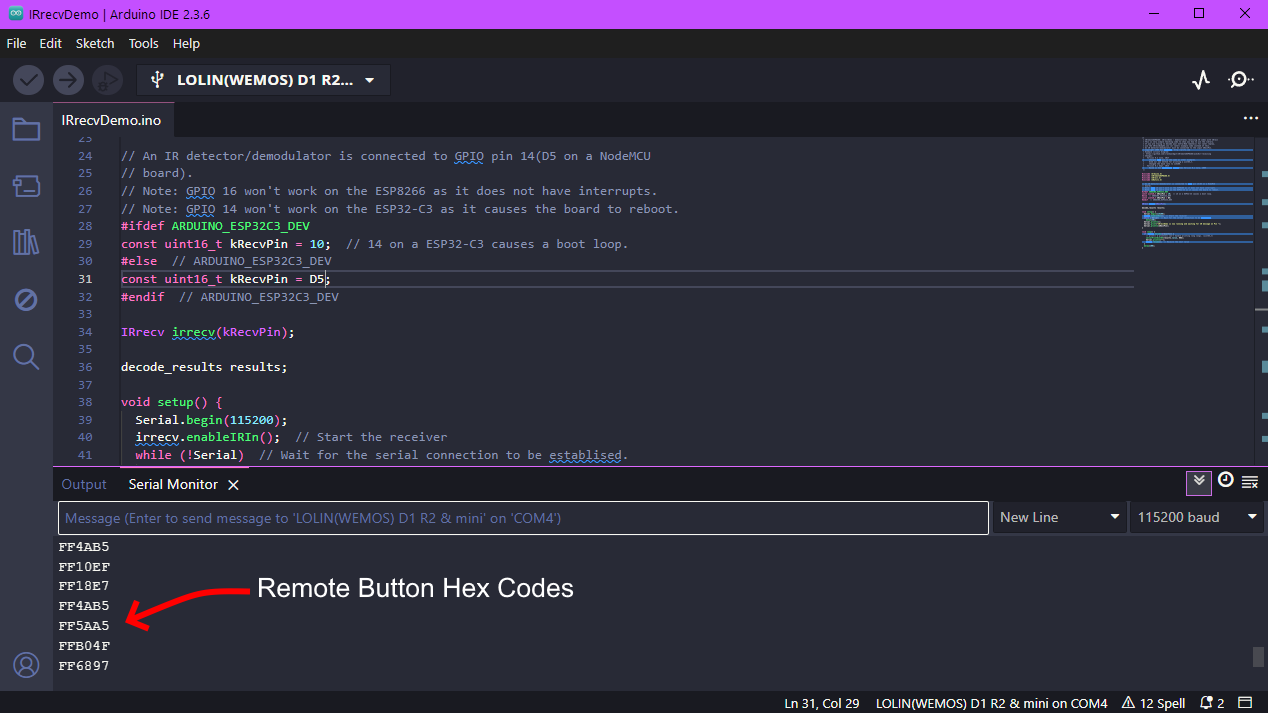
Task: Select the IRrecvDemo.ino editor tab
Action: [111, 119]
